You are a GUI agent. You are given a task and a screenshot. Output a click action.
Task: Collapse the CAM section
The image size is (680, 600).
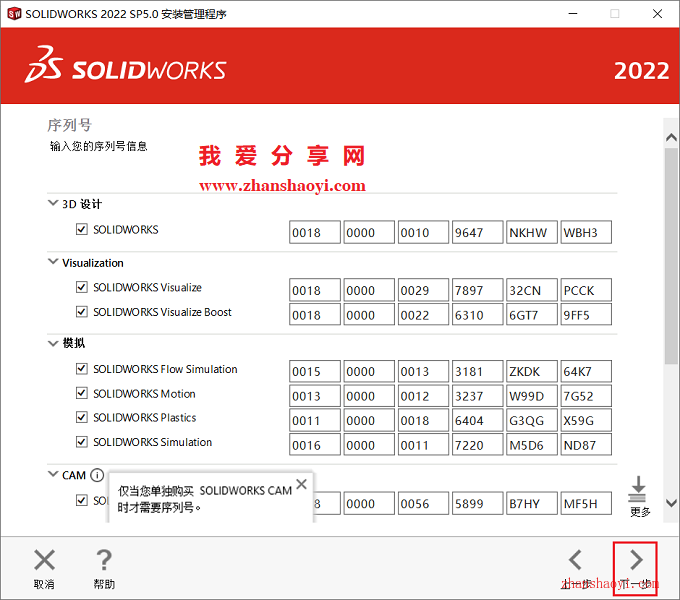tap(53, 474)
